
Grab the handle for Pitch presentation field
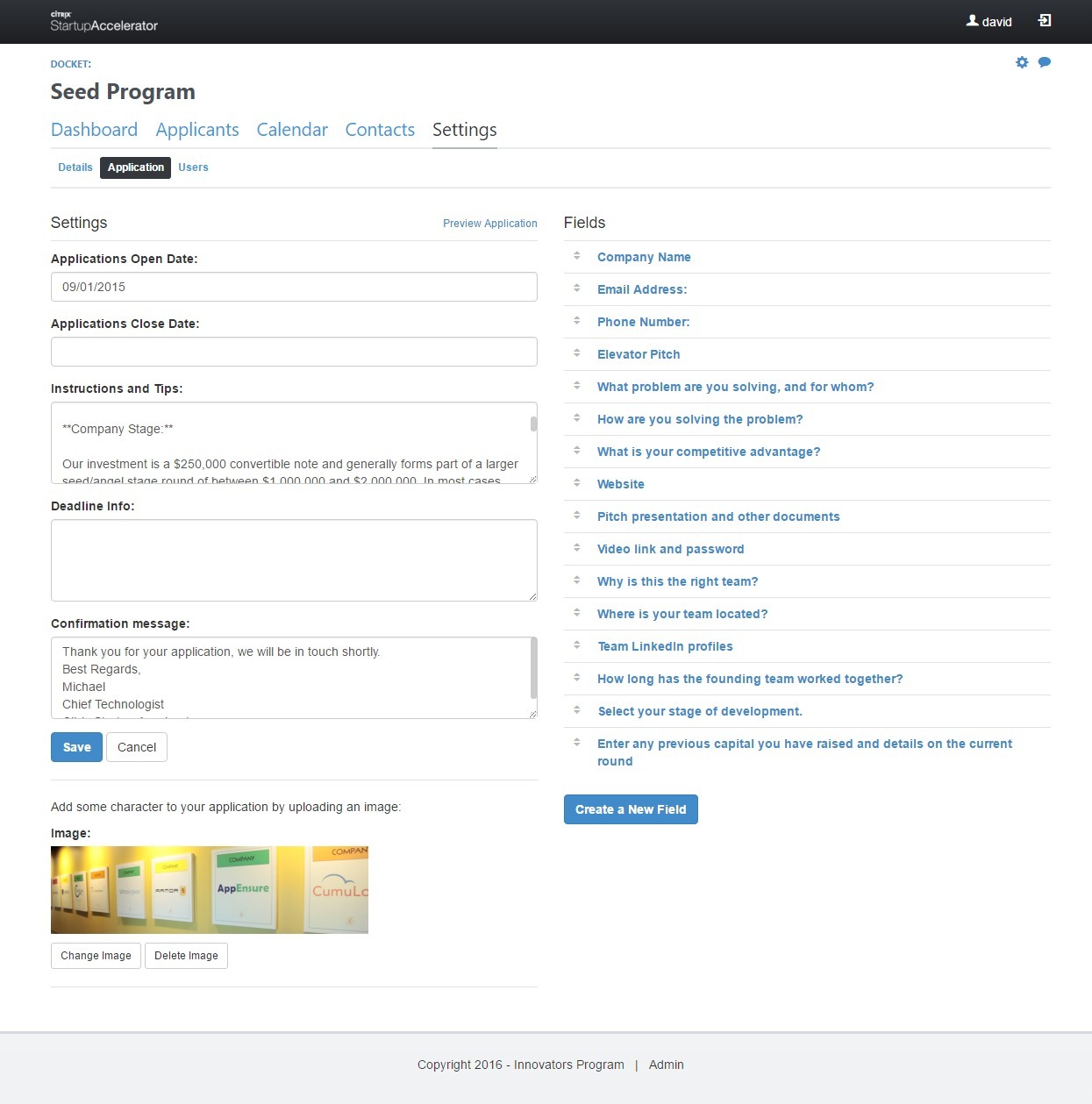[x=577, y=515]
